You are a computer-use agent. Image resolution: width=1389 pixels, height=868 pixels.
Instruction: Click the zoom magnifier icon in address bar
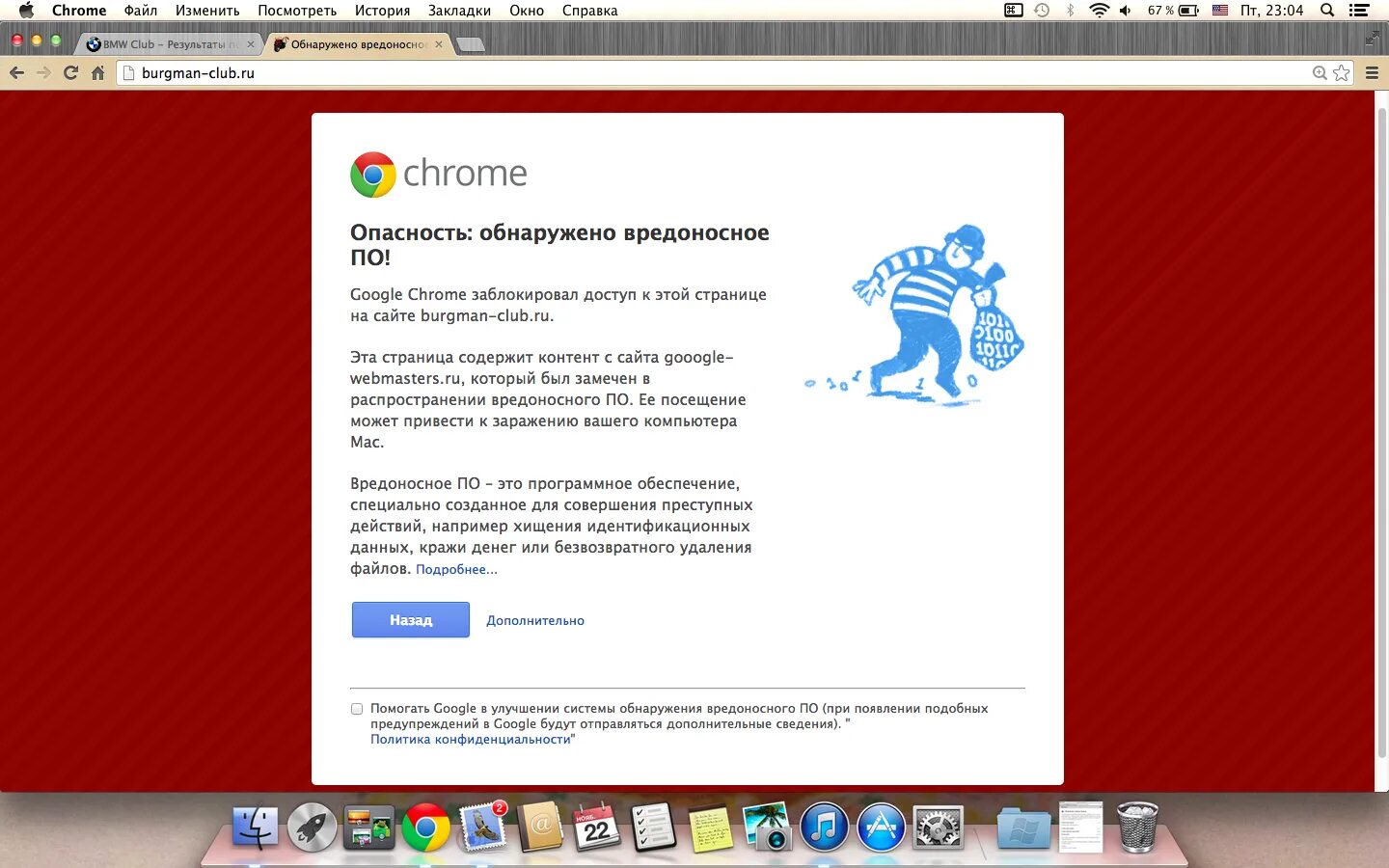coord(1320,72)
